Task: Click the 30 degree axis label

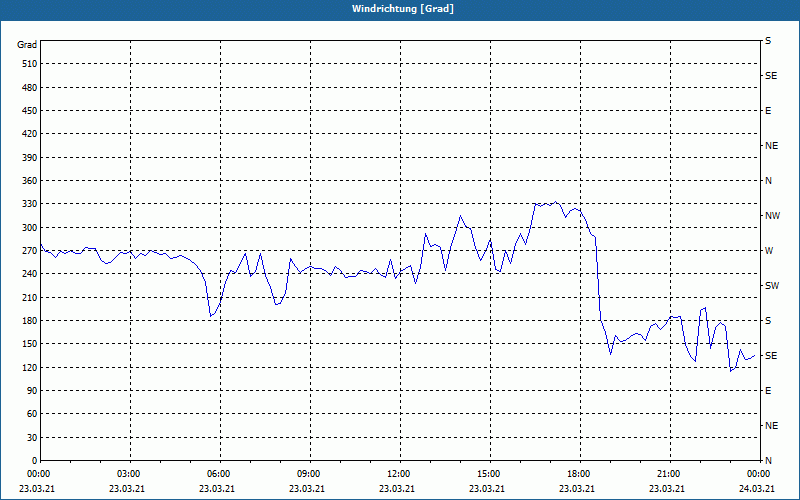Action: 32,437
